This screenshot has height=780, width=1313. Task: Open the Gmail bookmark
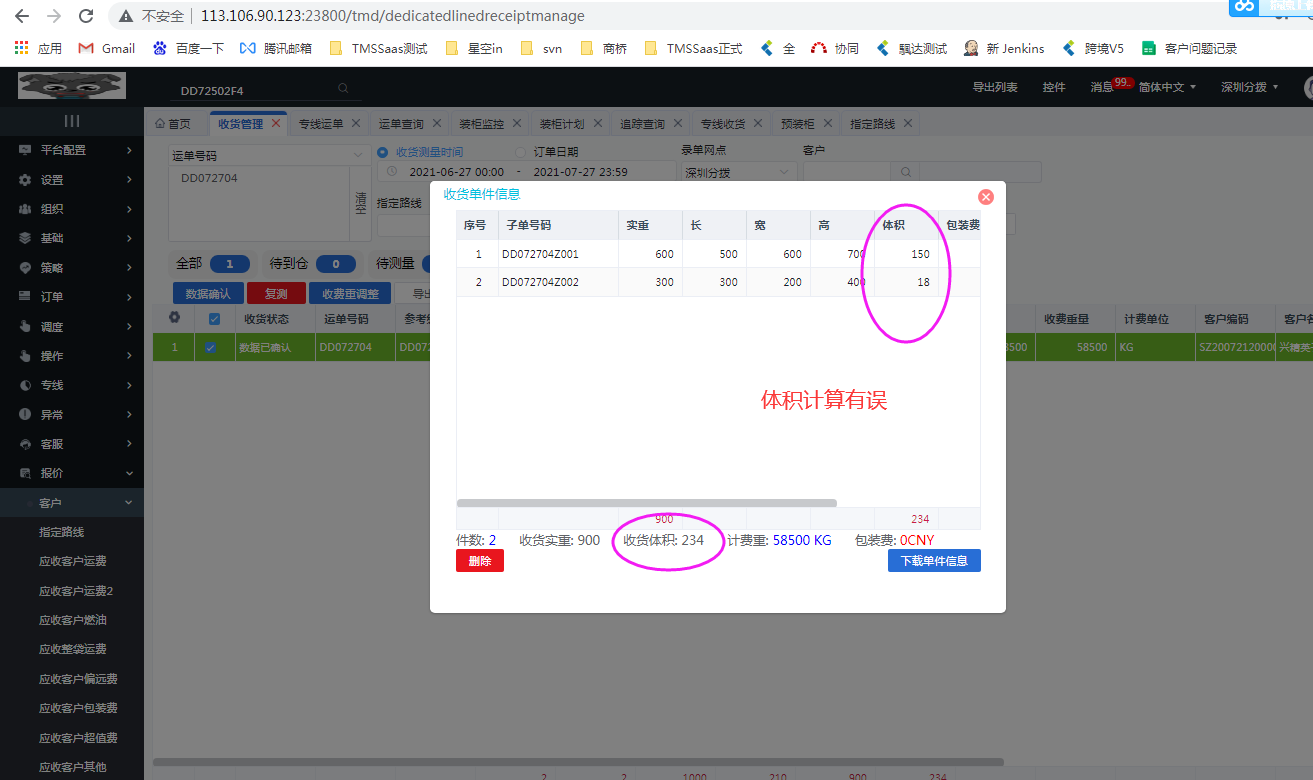click(107, 48)
